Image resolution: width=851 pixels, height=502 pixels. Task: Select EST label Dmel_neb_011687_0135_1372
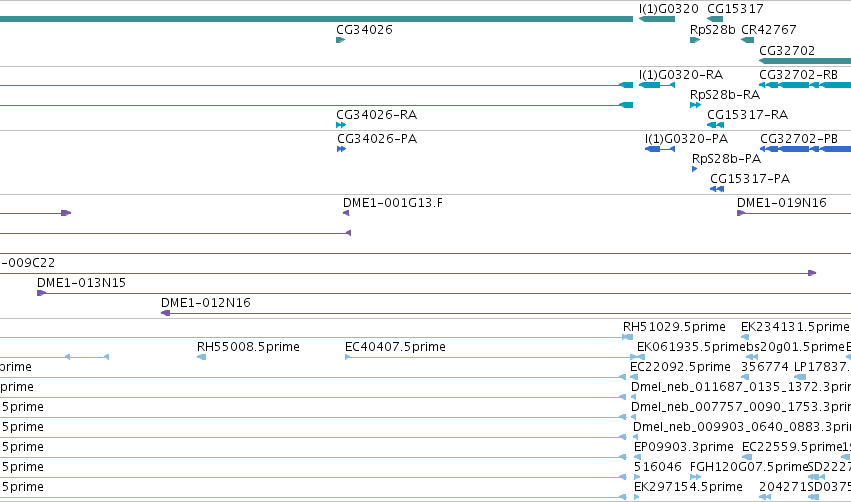click(741, 387)
